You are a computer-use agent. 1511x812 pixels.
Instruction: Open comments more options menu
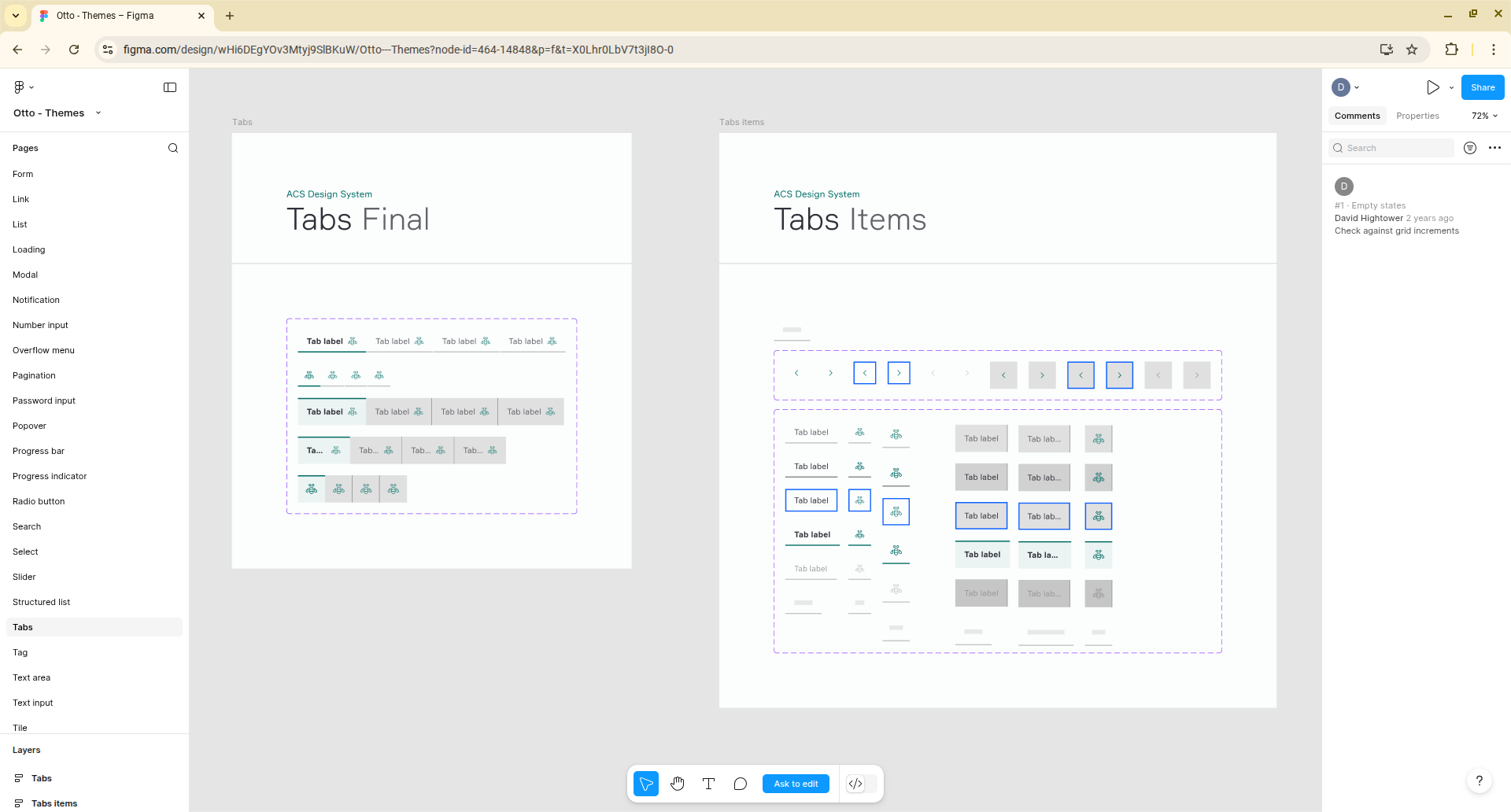(1494, 148)
